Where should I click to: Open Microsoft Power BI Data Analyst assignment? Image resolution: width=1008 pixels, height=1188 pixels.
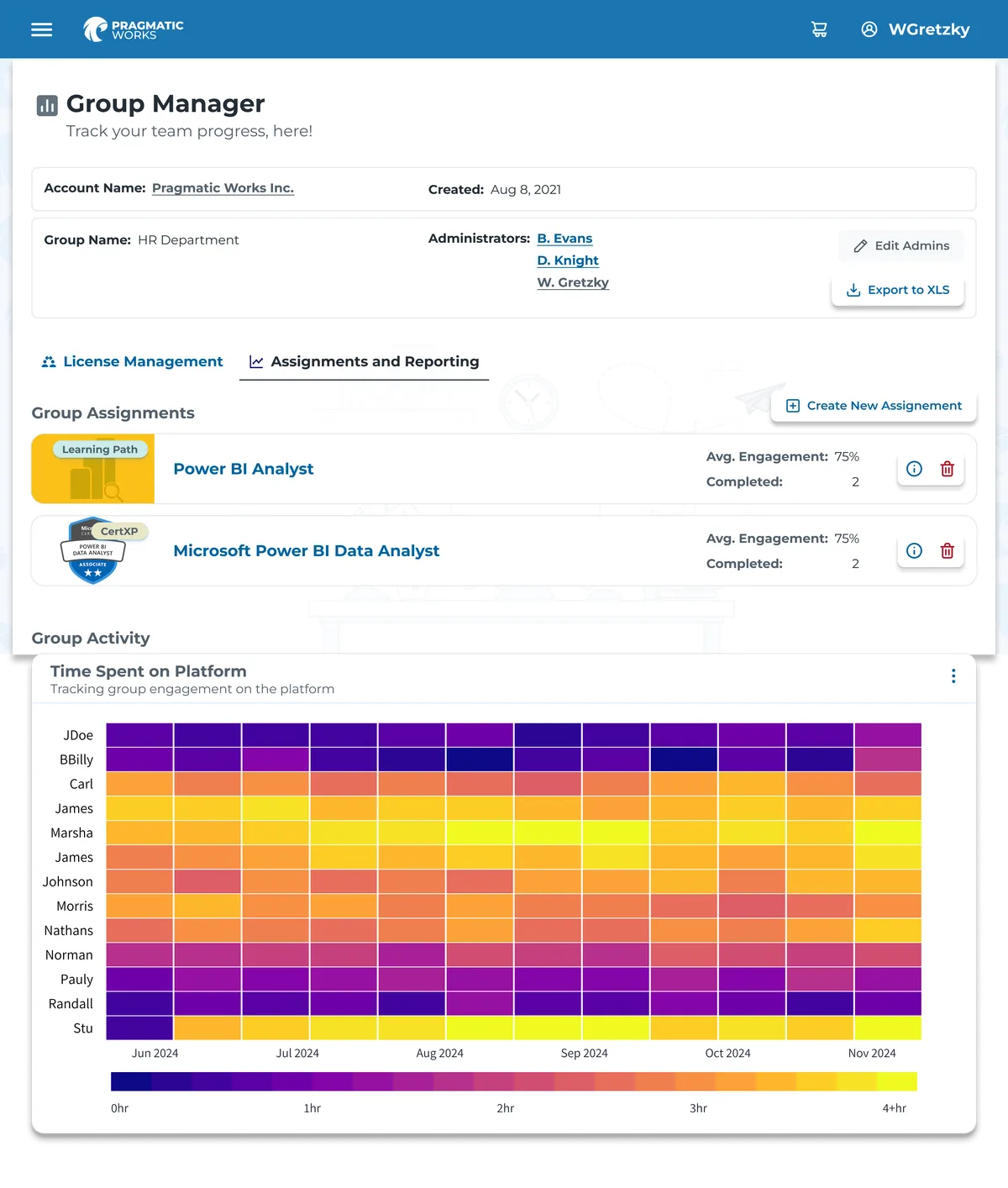pyautogui.click(x=306, y=551)
